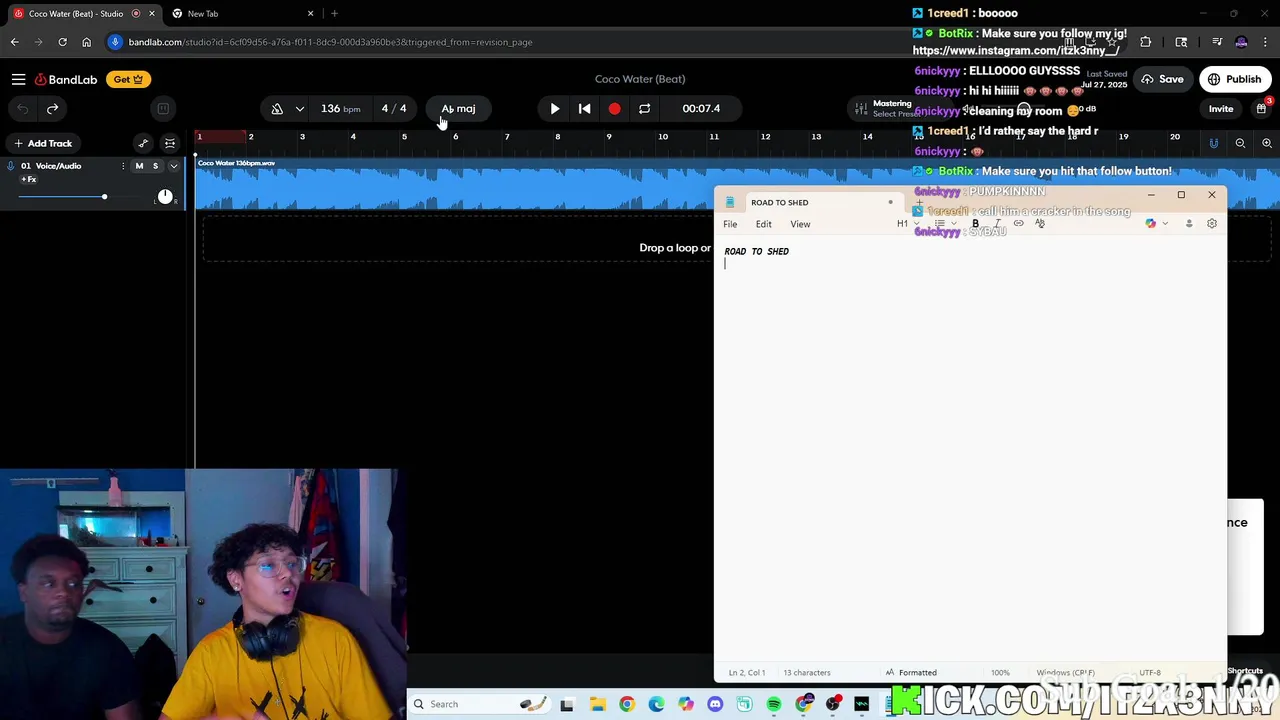Image resolution: width=1280 pixels, height=720 pixels.
Task: Open 01 Voice/Audio track options dots
Action: click(123, 166)
